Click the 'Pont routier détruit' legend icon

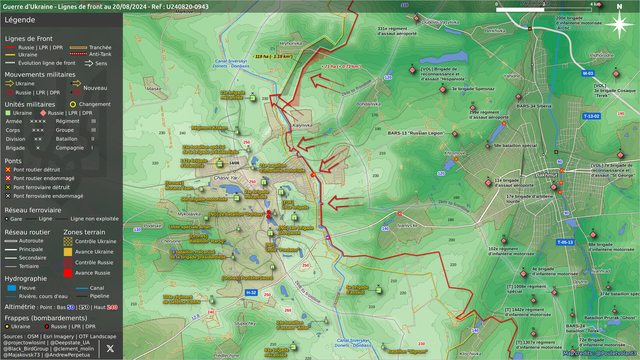[8, 169]
